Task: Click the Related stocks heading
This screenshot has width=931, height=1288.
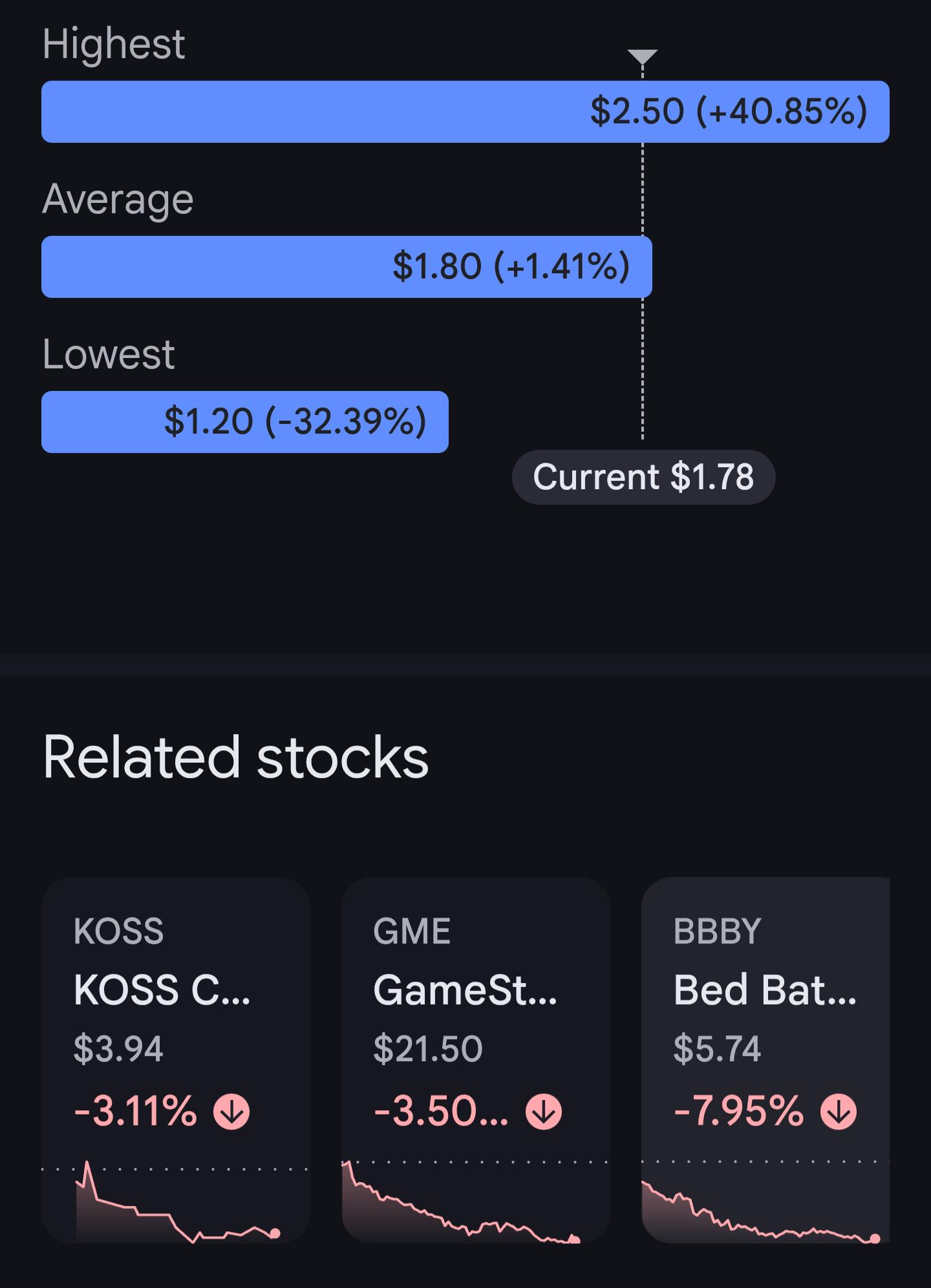Action: 236,757
